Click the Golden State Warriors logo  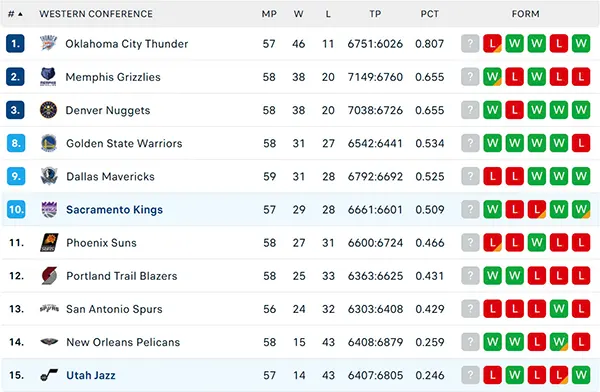coord(49,143)
